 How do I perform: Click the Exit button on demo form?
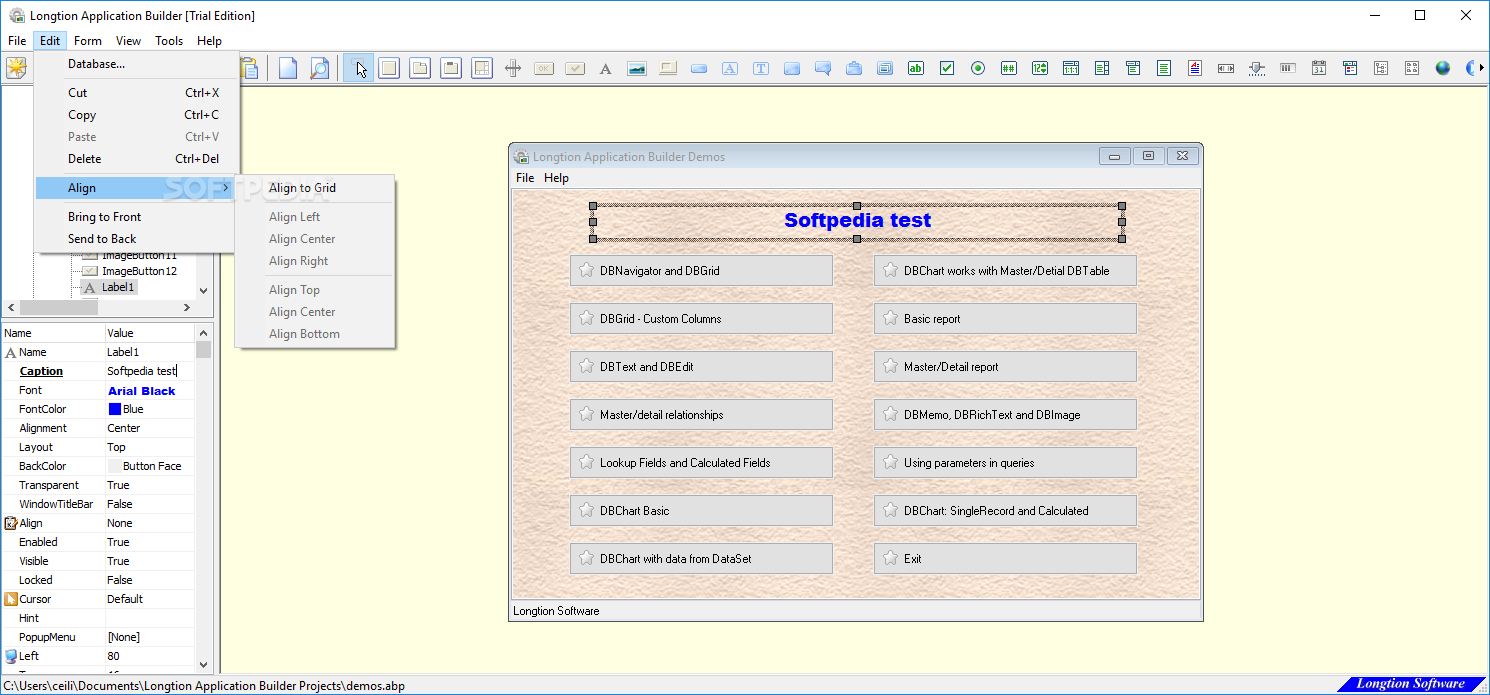(1005, 559)
